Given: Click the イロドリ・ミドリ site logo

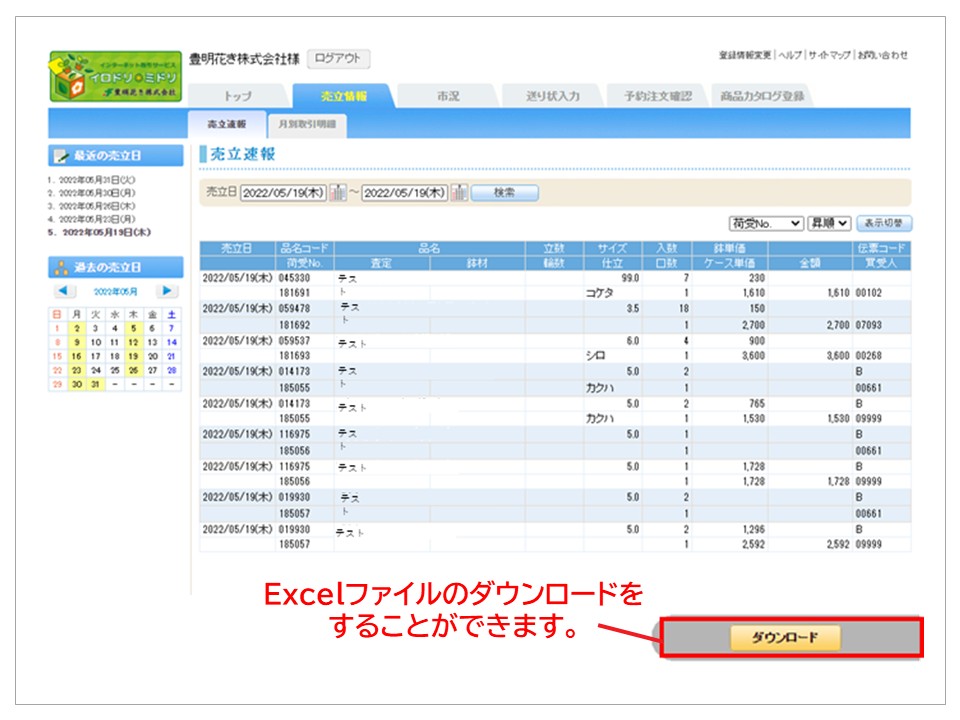Looking at the screenshot, I should click(116, 76).
